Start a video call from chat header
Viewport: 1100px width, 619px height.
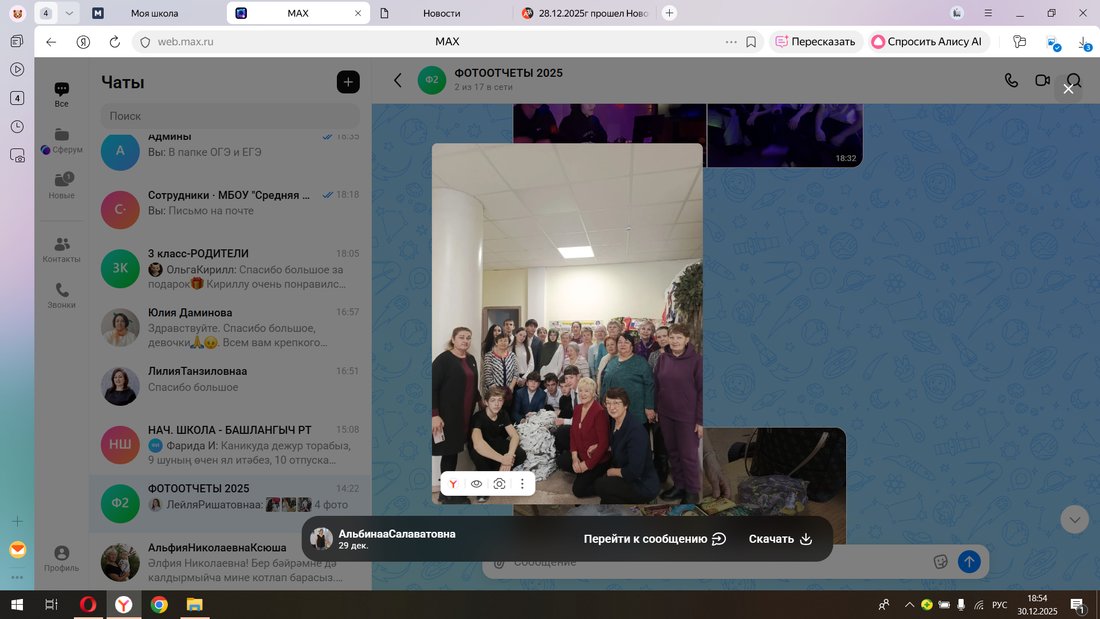point(1042,80)
